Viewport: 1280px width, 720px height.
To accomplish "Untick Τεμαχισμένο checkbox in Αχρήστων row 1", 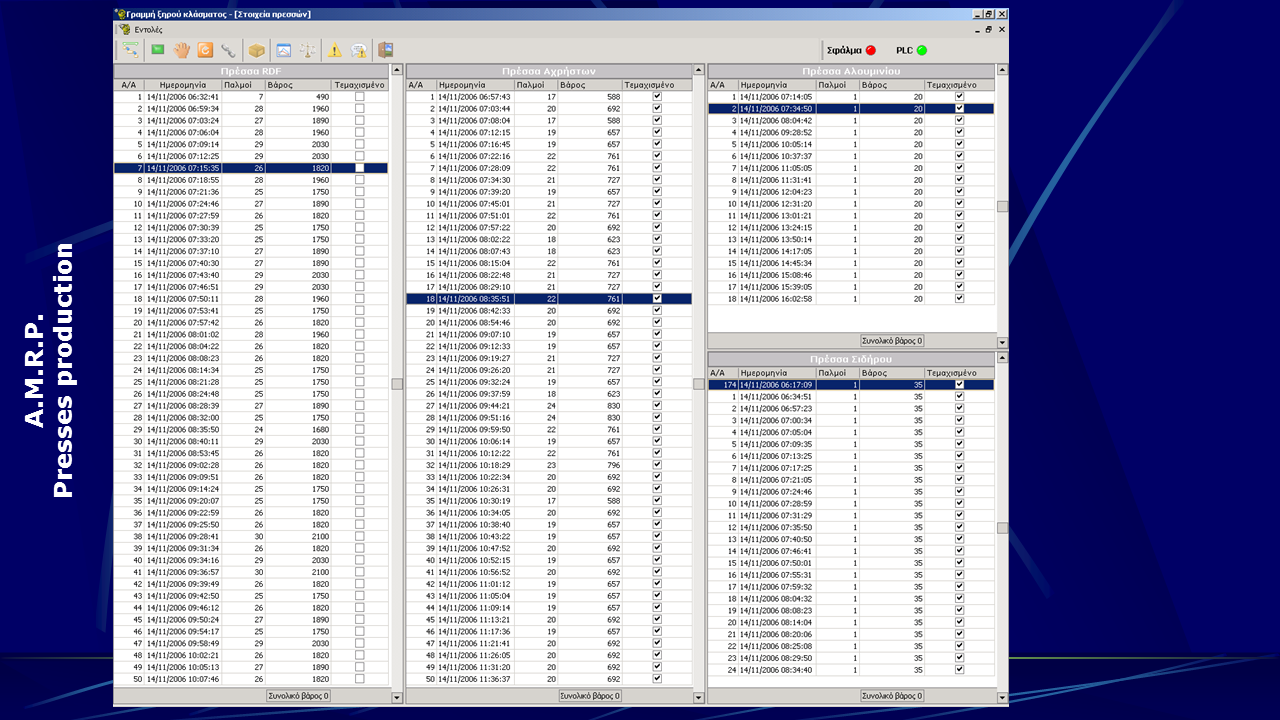I will [x=657, y=96].
